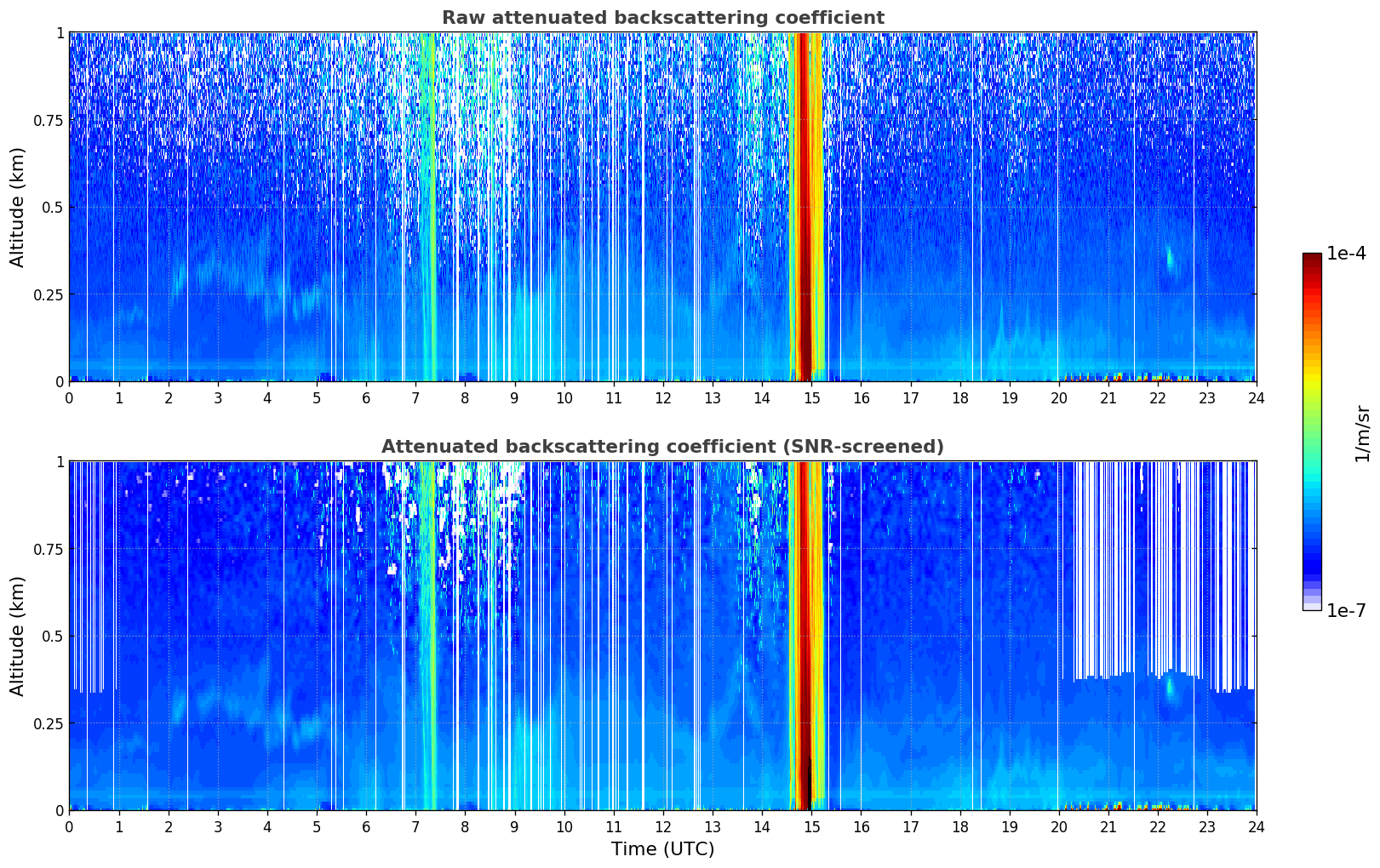Screen dimensions: 1380x868
Task: Click the red high-backscatter column near 15 UTC, SNR-screened plot
Action: click(804, 636)
